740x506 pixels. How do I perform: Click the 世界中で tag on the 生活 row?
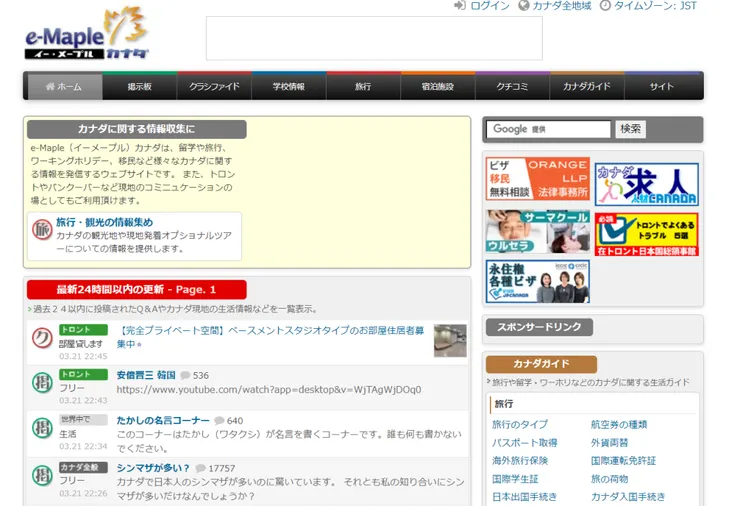click(x=83, y=419)
